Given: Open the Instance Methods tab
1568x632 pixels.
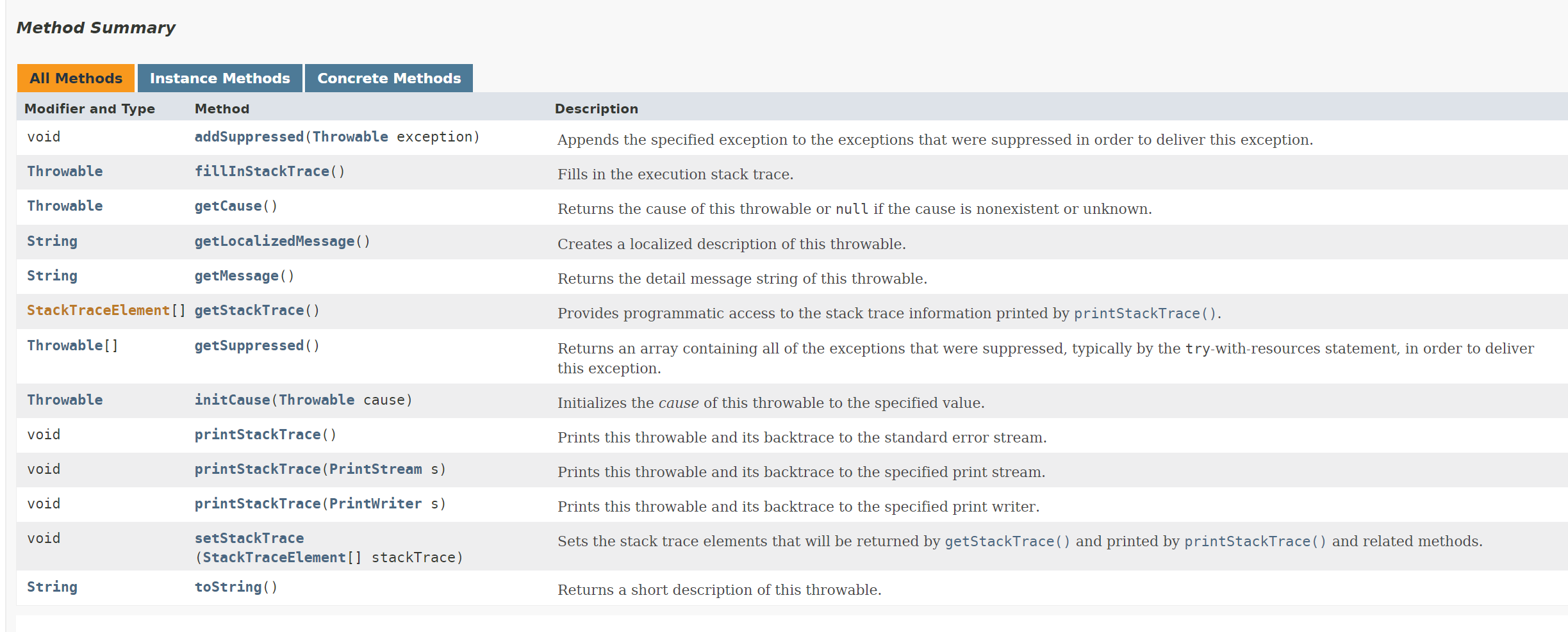Looking at the screenshot, I should 220,78.
